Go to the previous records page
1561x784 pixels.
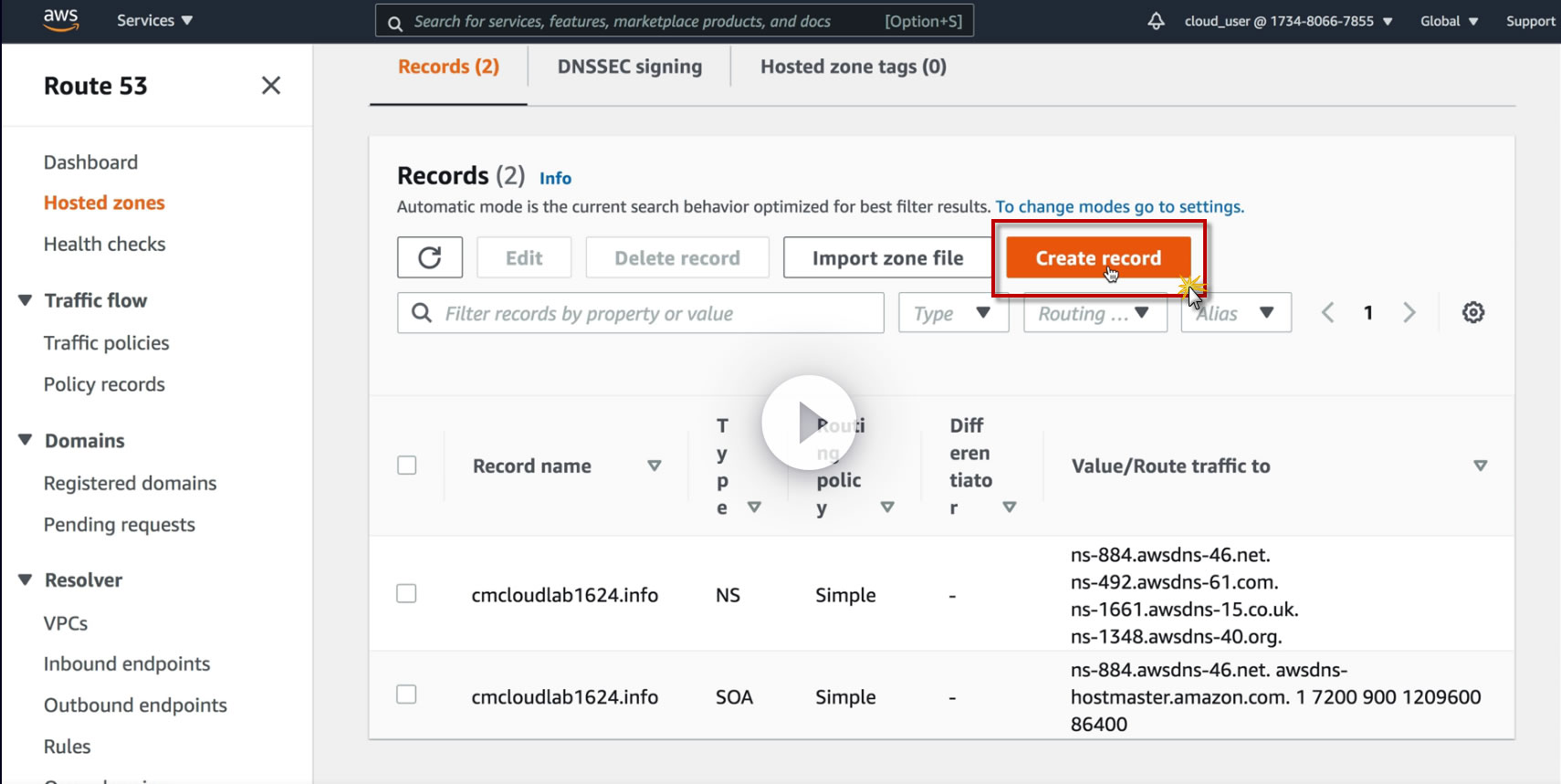click(x=1328, y=313)
